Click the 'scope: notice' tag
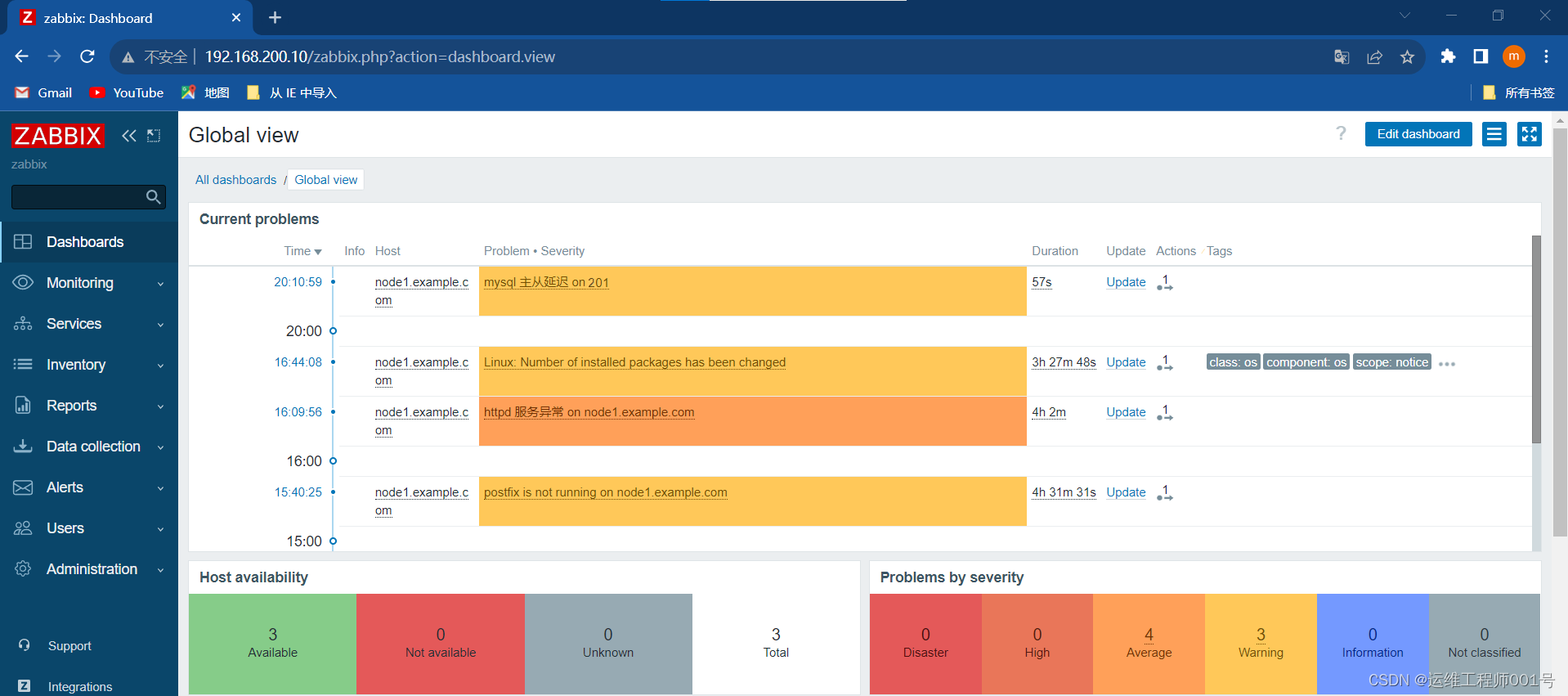Screen dimensions: 1568x696 (1391, 362)
